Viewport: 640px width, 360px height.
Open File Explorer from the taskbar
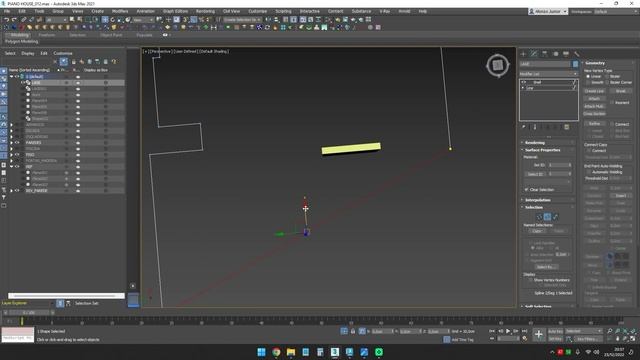(291, 352)
